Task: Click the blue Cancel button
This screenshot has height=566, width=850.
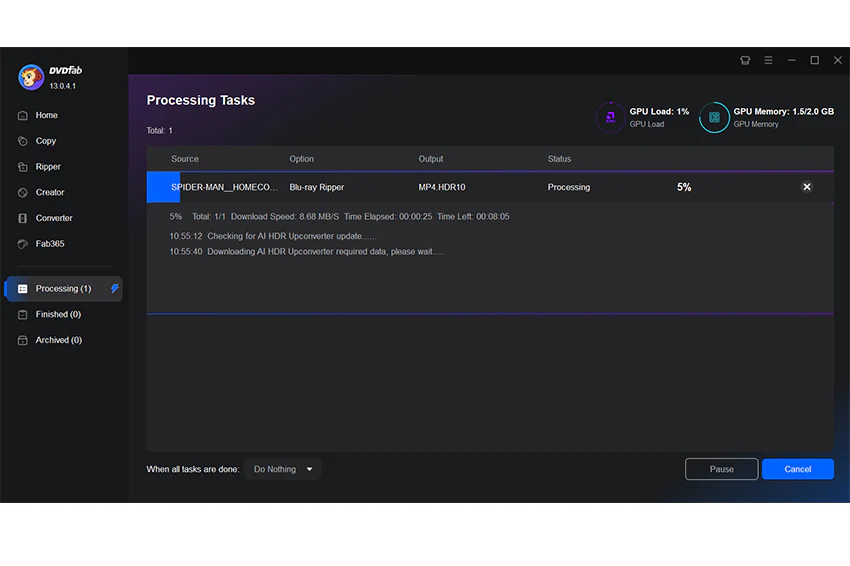Action: (797, 469)
